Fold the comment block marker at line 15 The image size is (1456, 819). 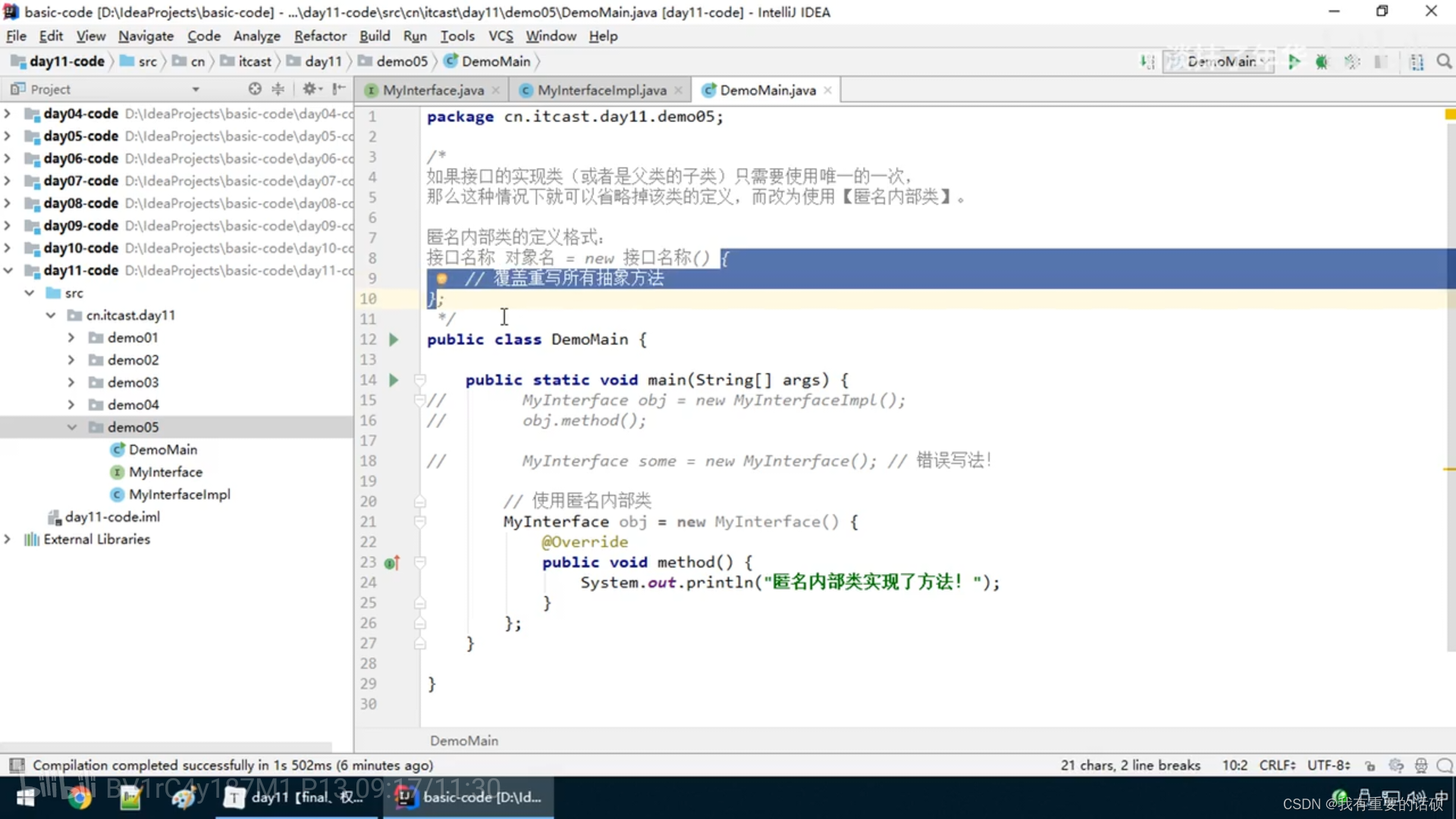tap(419, 400)
